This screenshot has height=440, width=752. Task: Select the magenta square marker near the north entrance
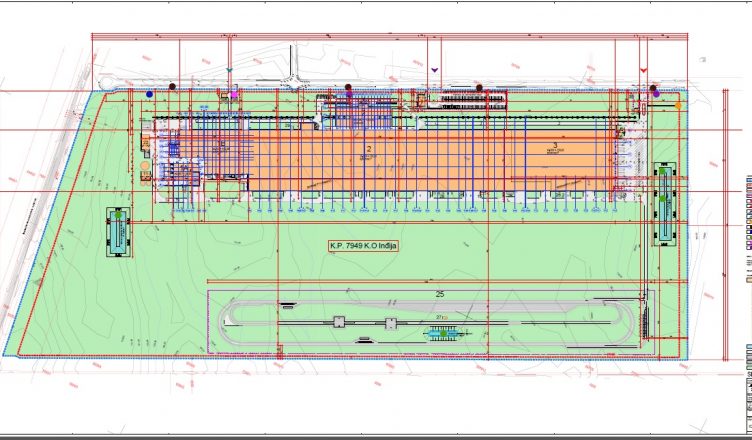(x=235, y=93)
